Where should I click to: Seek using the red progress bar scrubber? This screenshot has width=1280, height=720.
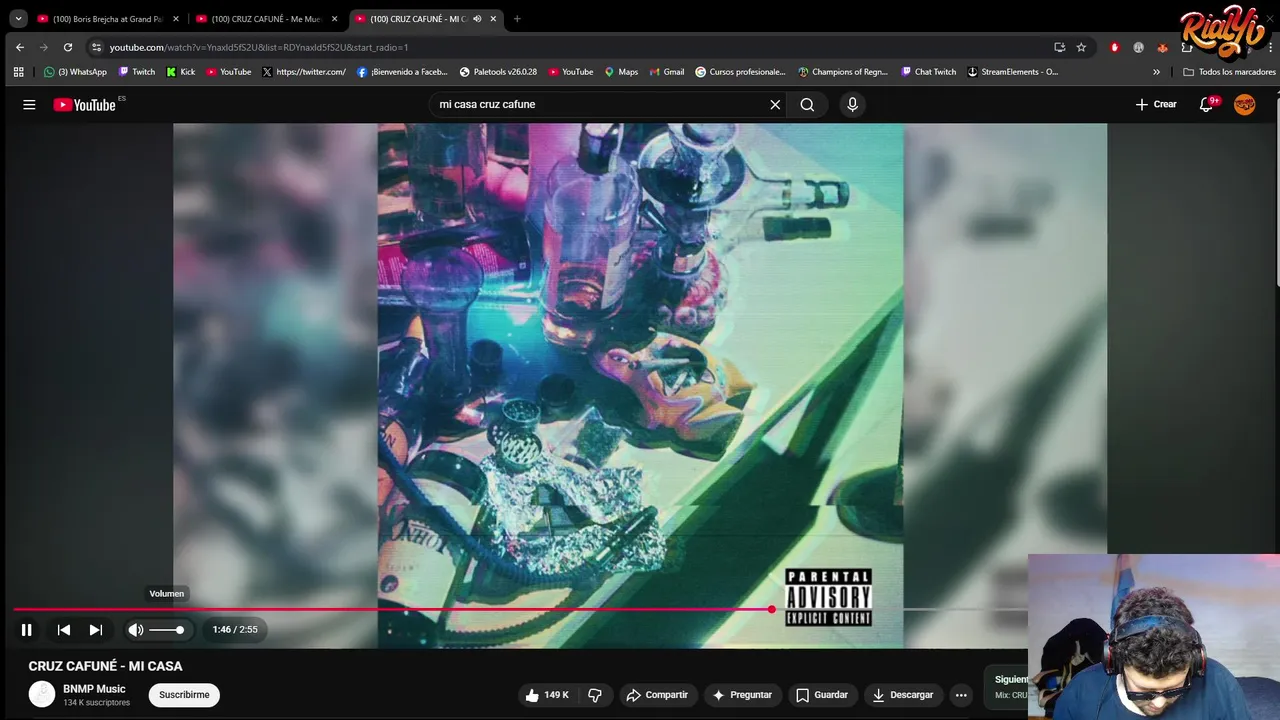coord(772,609)
